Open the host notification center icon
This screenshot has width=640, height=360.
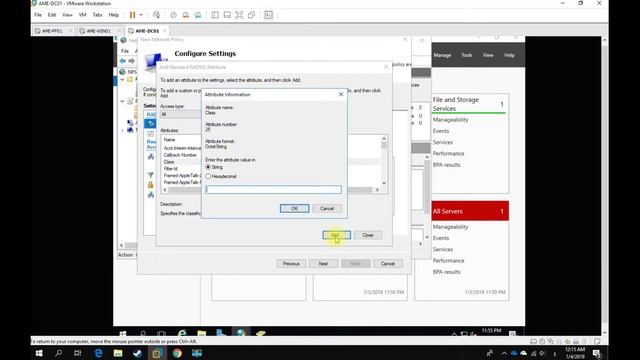click(x=597, y=353)
